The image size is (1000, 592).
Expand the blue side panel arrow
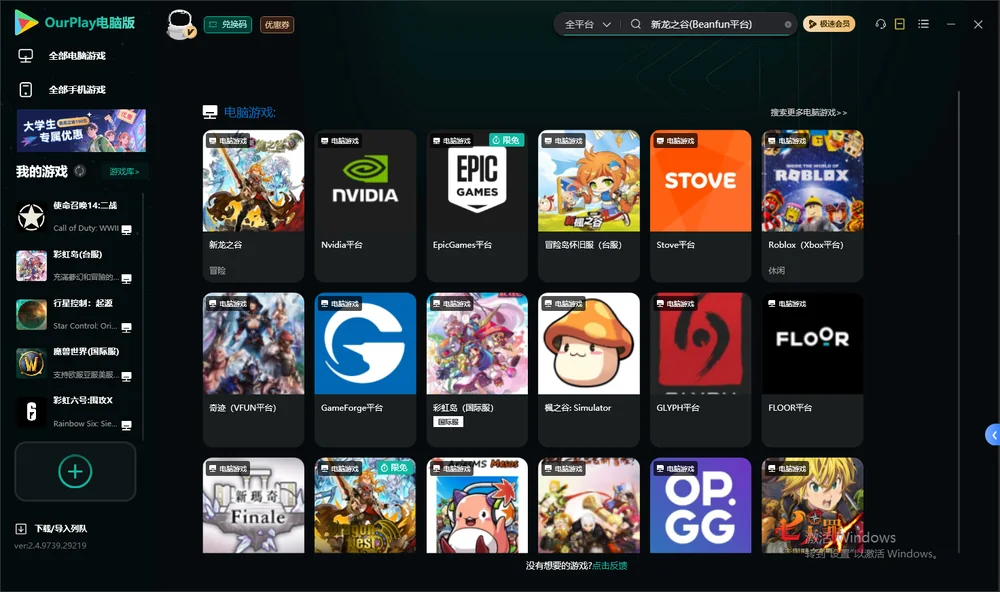993,435
